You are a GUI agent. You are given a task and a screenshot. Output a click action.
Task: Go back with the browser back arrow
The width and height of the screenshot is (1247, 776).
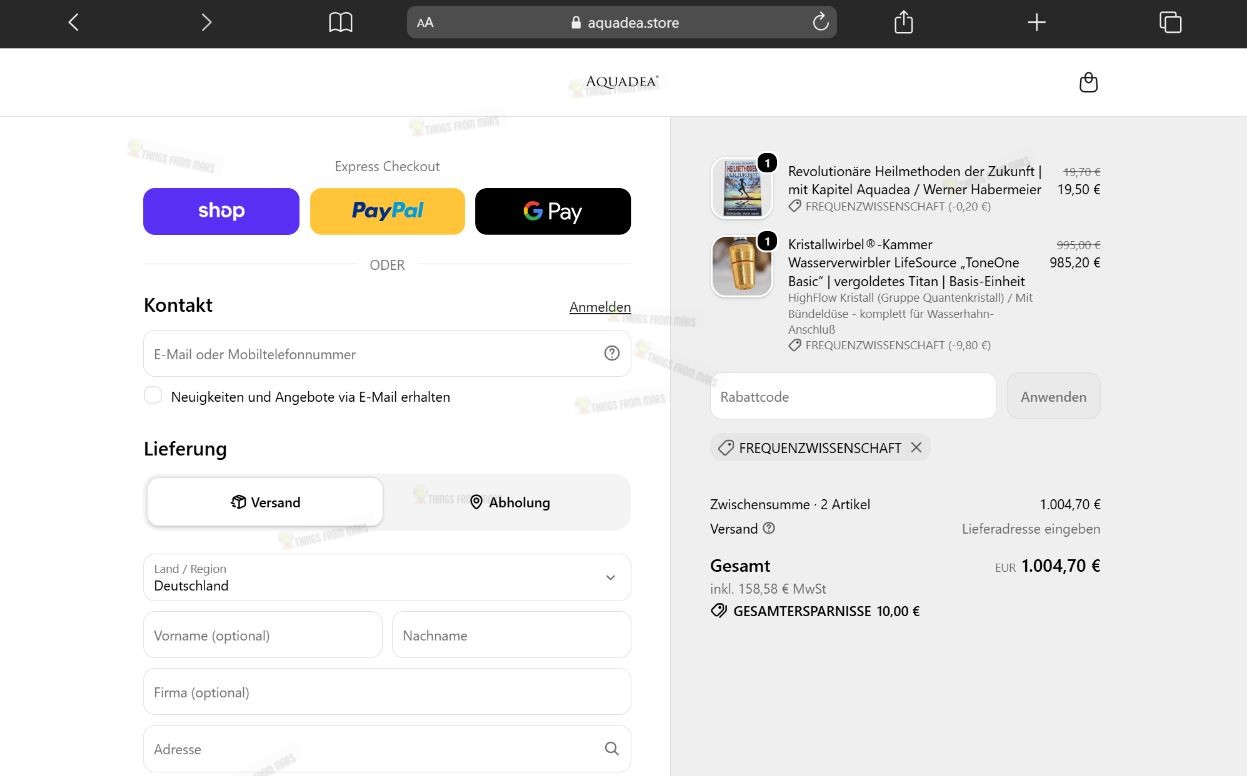coord(73,22)
